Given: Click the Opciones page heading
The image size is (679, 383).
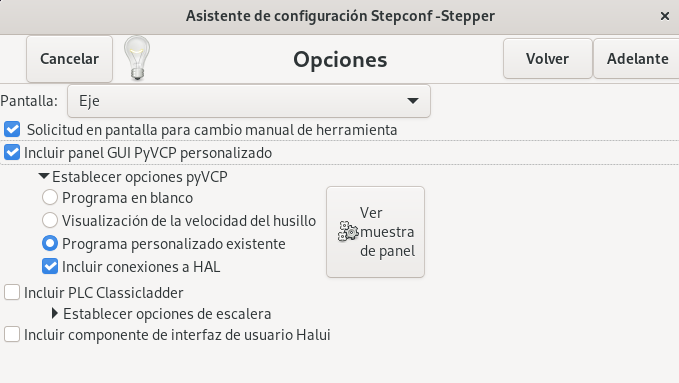Looking at the screenshot, I should click(340, 59).
